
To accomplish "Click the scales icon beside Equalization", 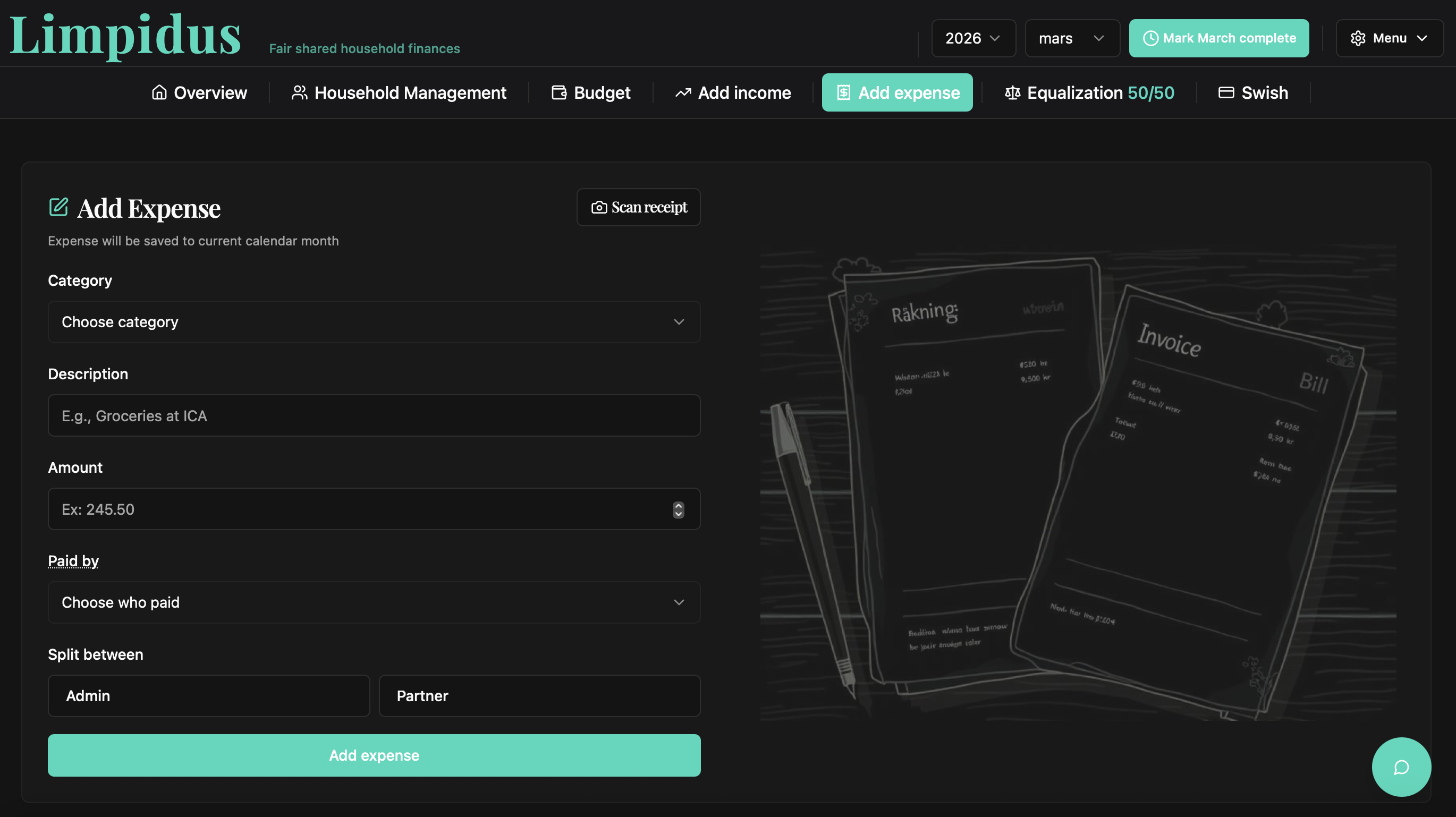I will tap(1012, 92).
